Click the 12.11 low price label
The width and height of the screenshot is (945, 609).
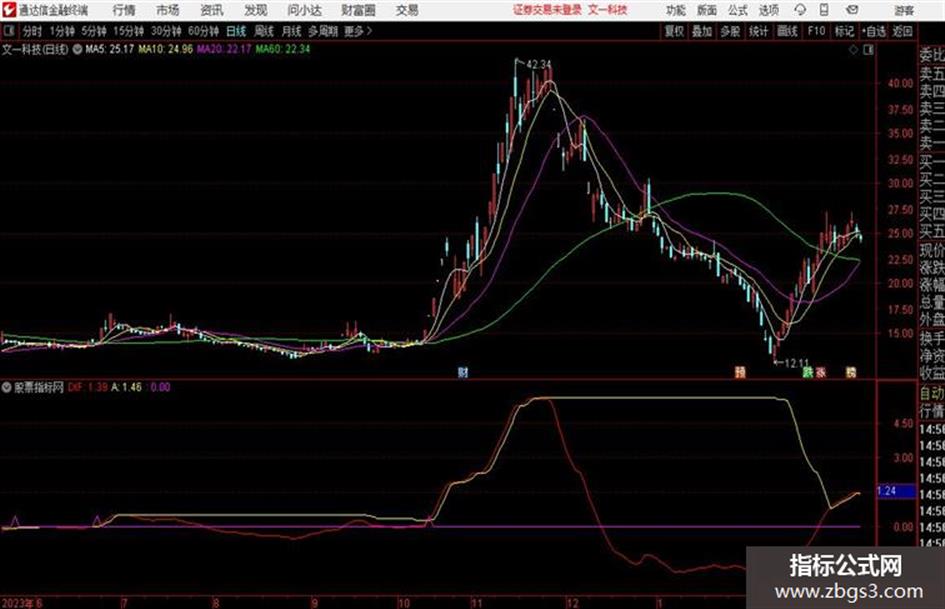(796, 362)
